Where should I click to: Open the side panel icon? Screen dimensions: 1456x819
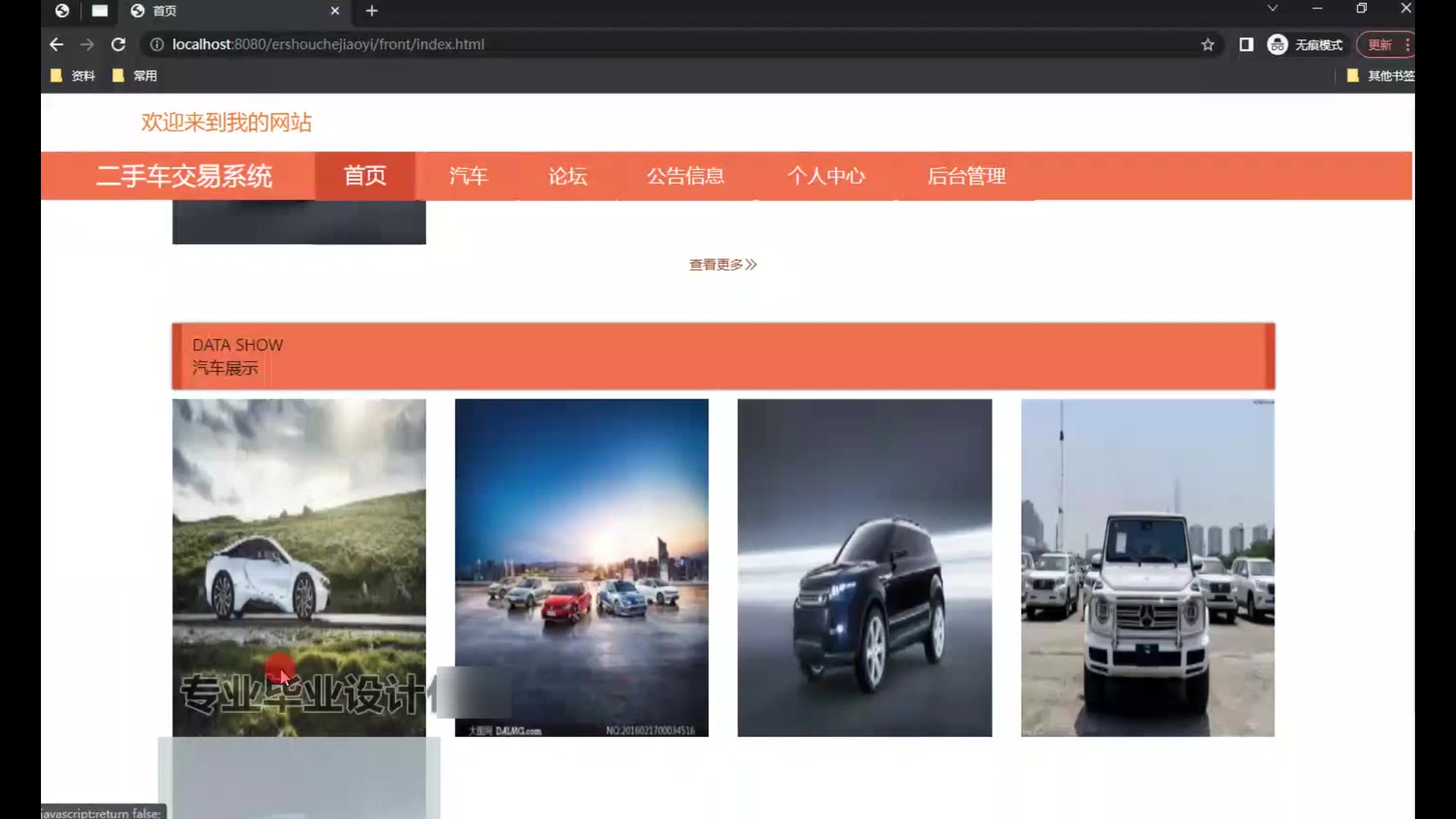pyautogui.click(x=1246, y=45)
